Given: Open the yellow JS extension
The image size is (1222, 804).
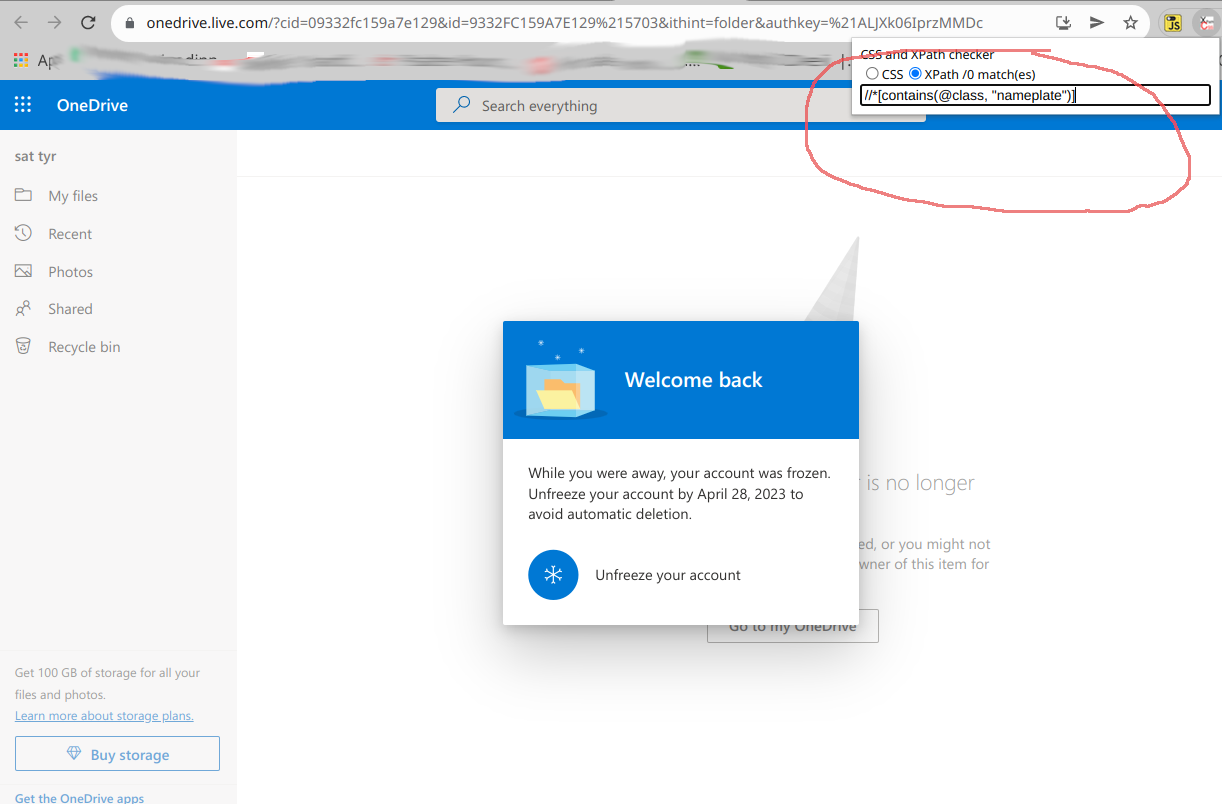Looking at the screenshot, I should [x=1173, y=23].
